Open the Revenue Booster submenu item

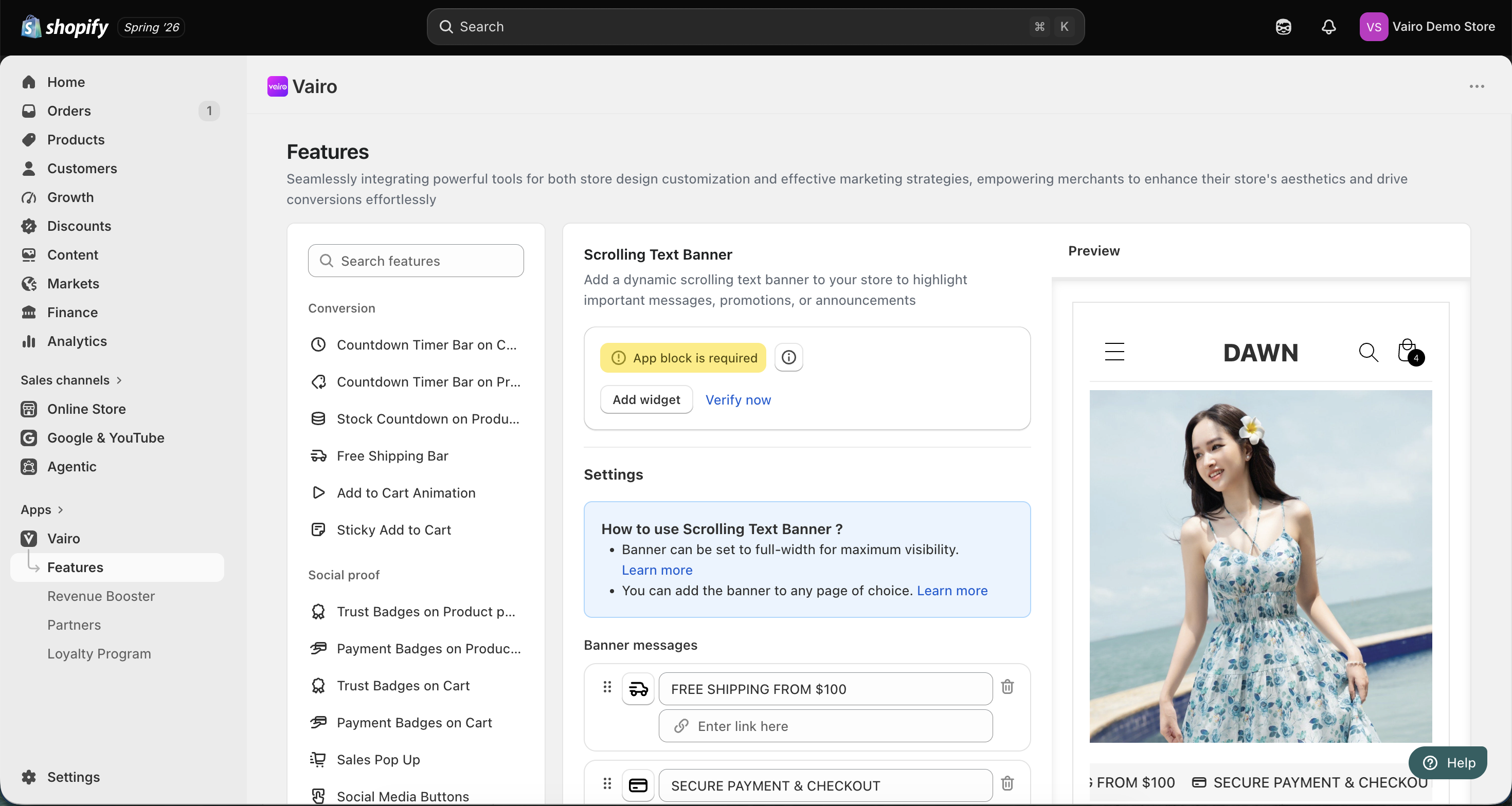101,596
